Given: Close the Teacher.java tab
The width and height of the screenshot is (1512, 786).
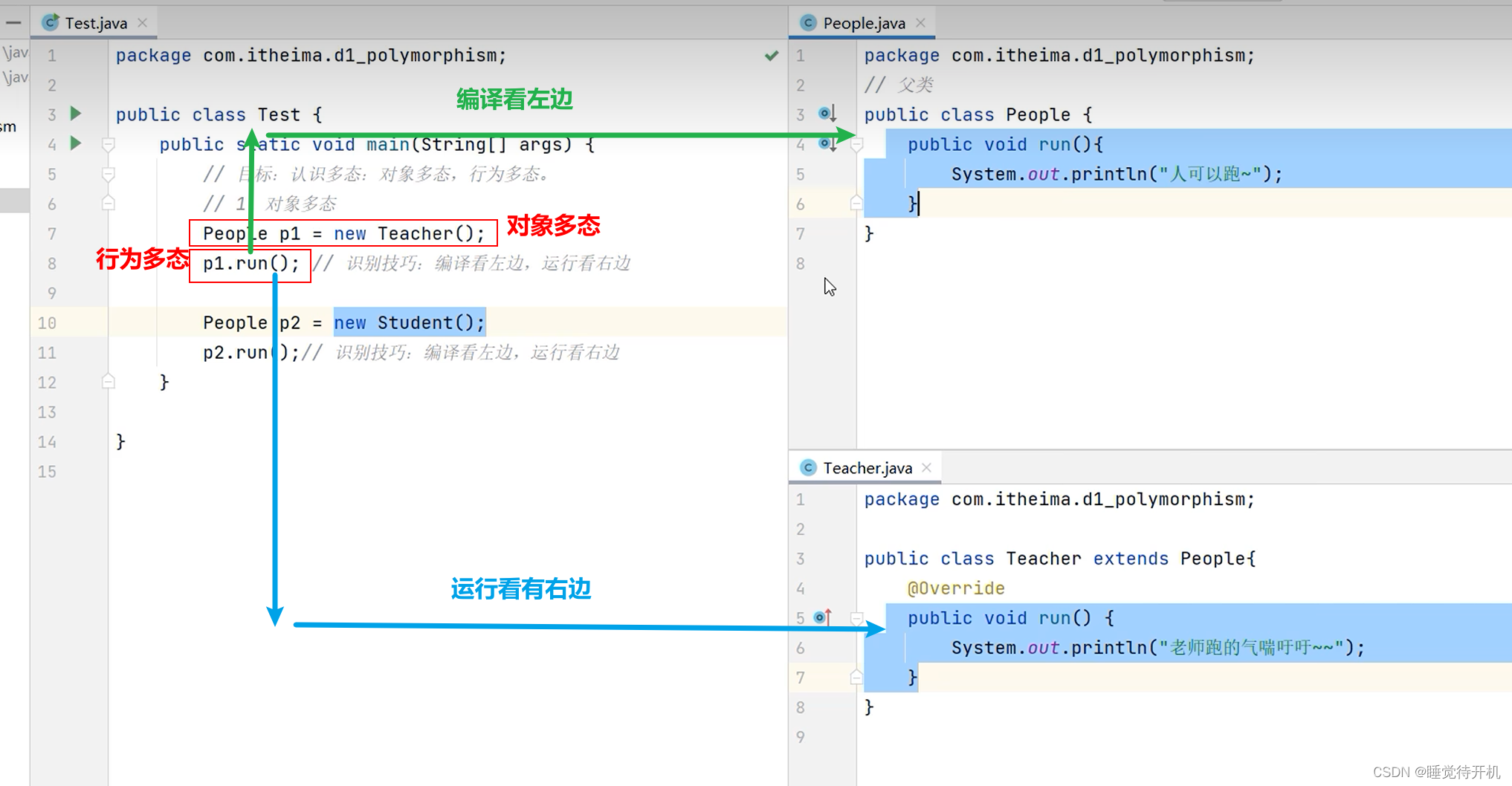Looking at the screenshot, I should [x=926, y=468].
